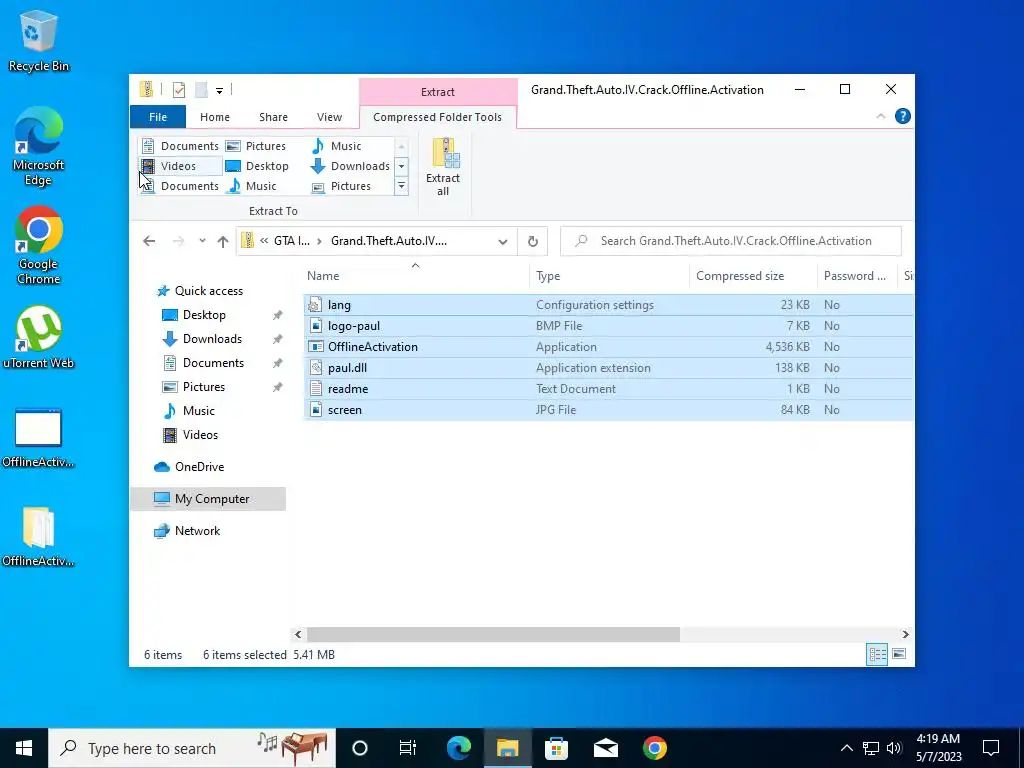Expand the address bar history dropdown
The width and height of the screenshot is (1024, 768).
[x=503, y=242]
